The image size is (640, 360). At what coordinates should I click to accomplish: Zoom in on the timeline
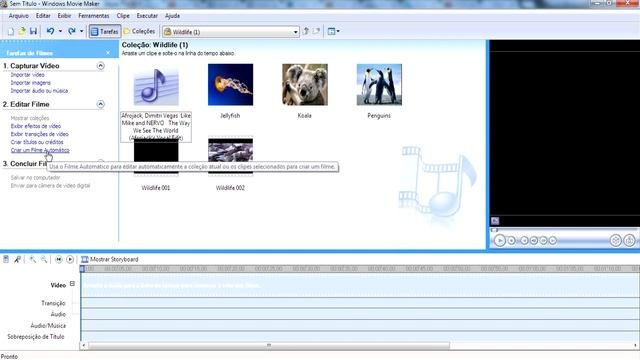click(32, 259)
